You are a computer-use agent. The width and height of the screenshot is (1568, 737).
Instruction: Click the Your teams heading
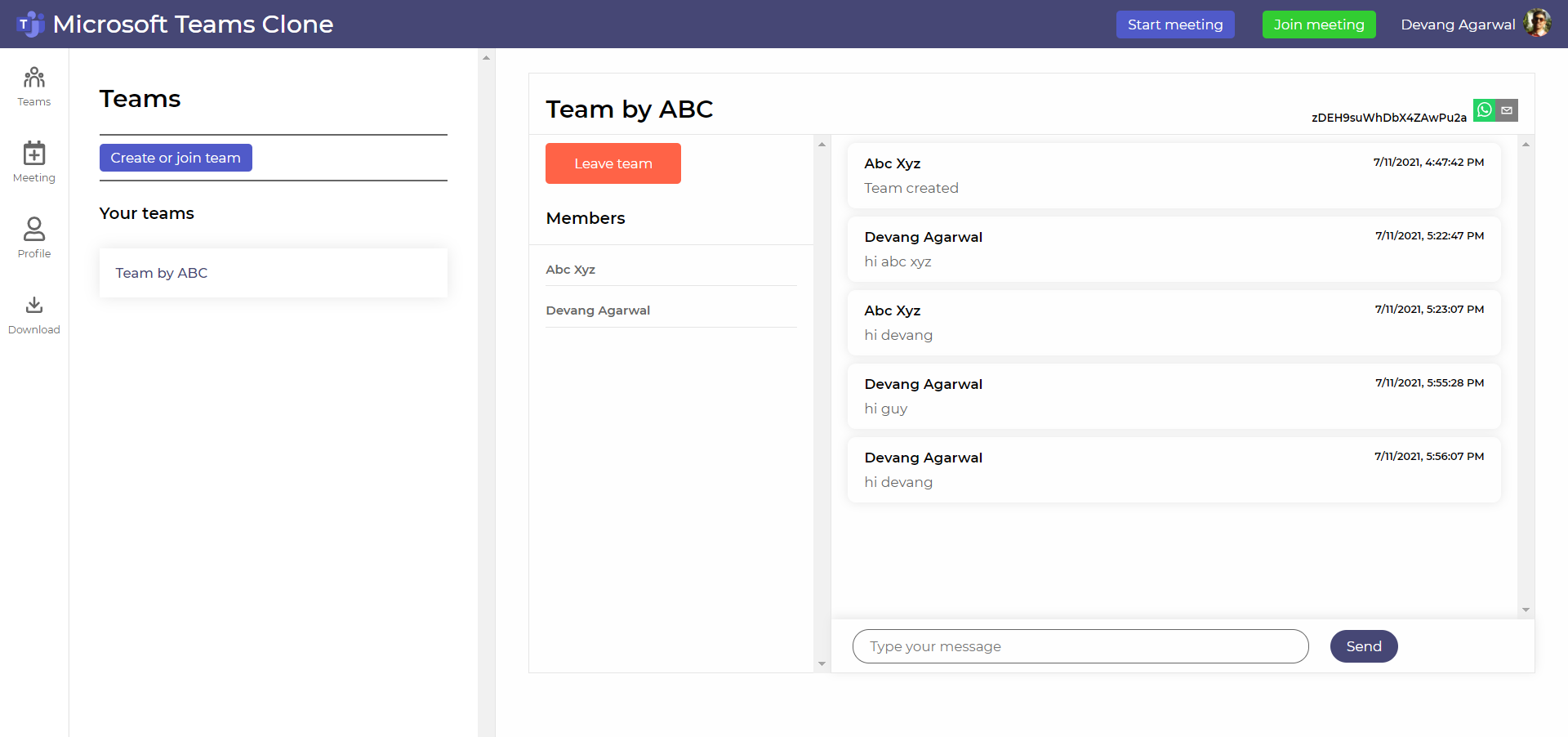pos(147,213)
